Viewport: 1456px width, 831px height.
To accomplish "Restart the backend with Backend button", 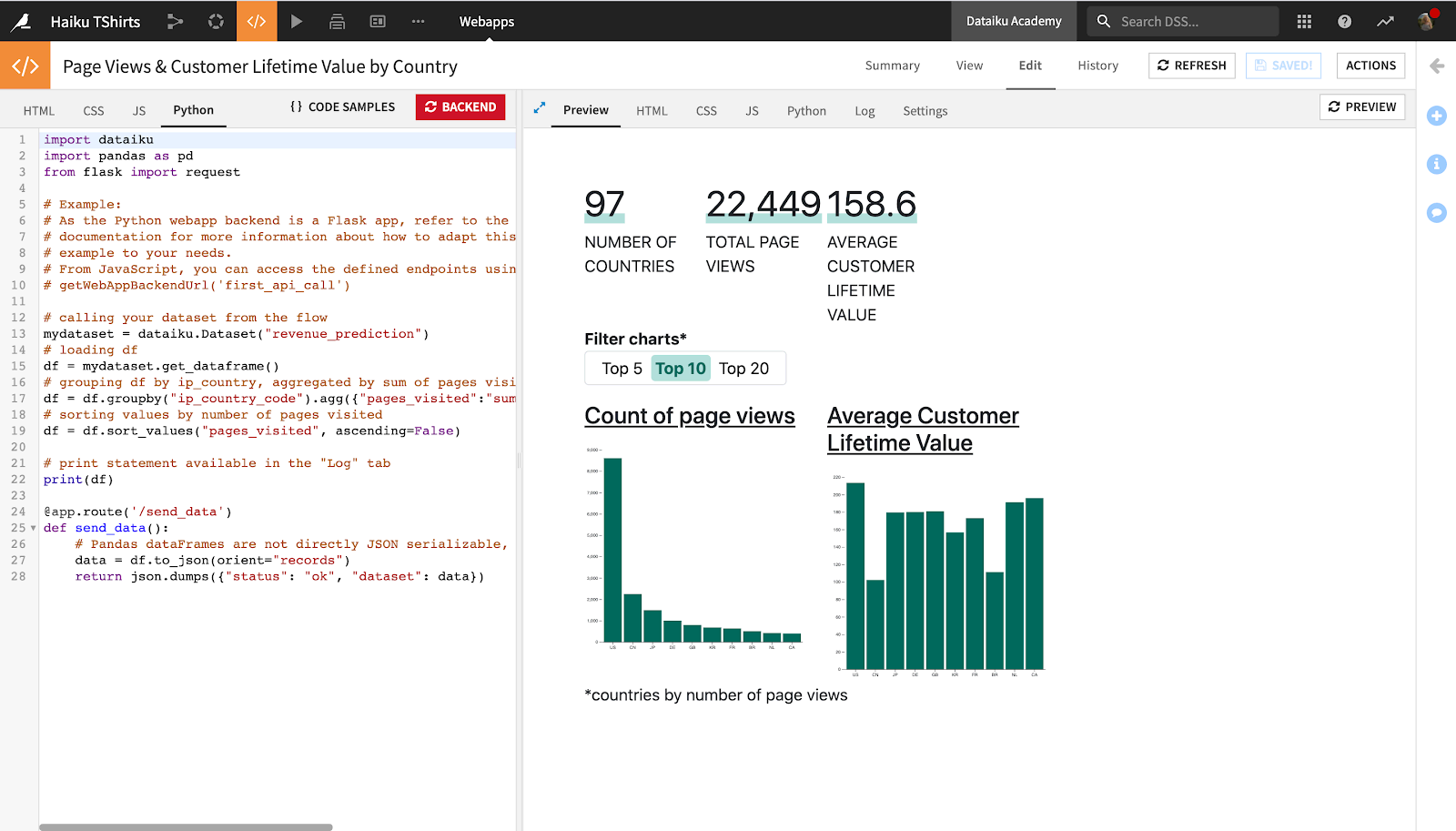I will pos(460,107).
